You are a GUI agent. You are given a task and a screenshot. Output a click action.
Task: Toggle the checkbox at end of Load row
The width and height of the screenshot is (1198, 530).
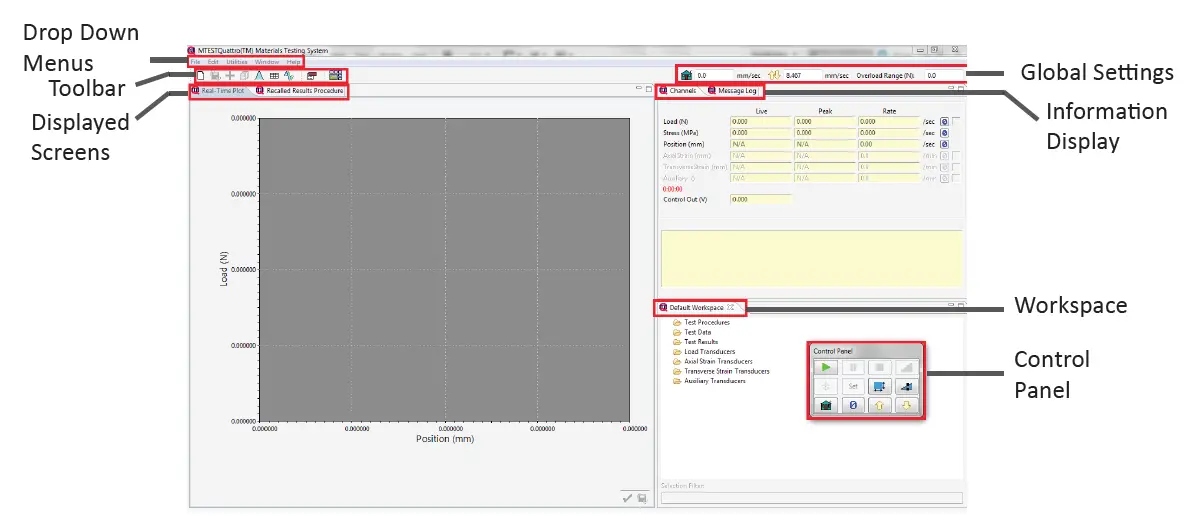tap(956, 121)
